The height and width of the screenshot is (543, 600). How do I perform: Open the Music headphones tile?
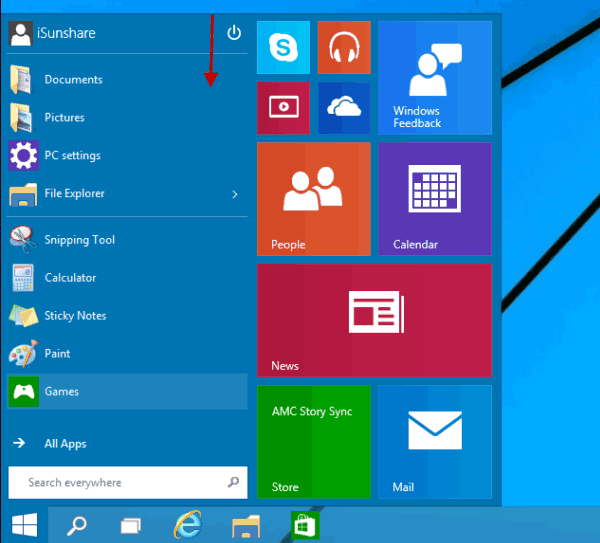[344, 47]
